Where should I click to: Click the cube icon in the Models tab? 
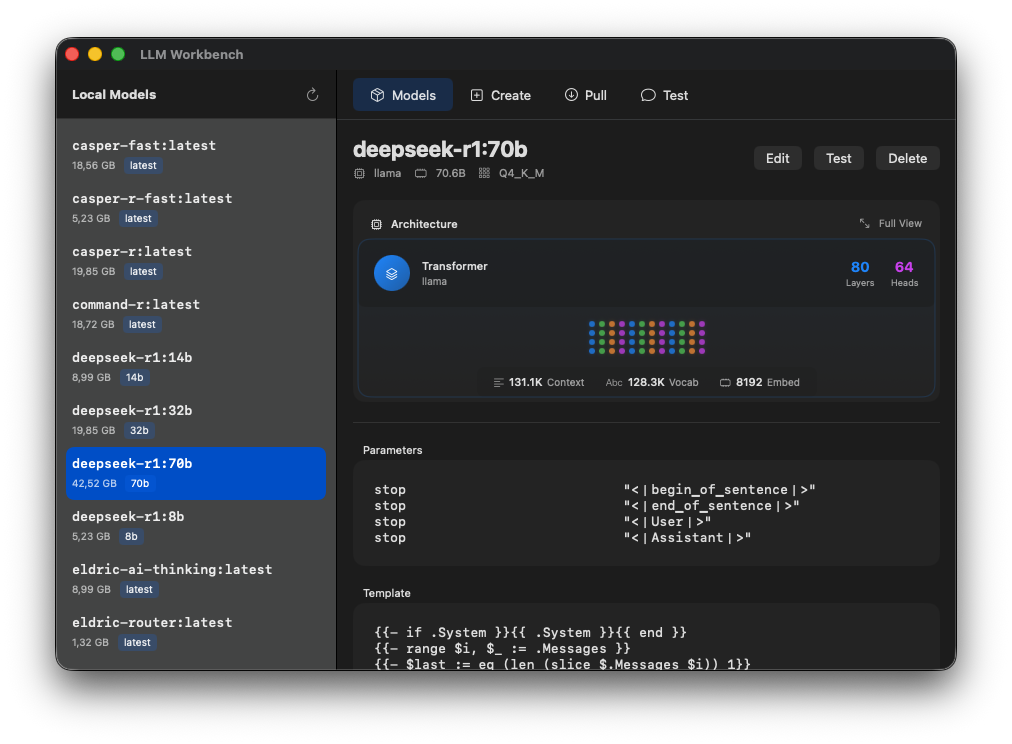377,96
